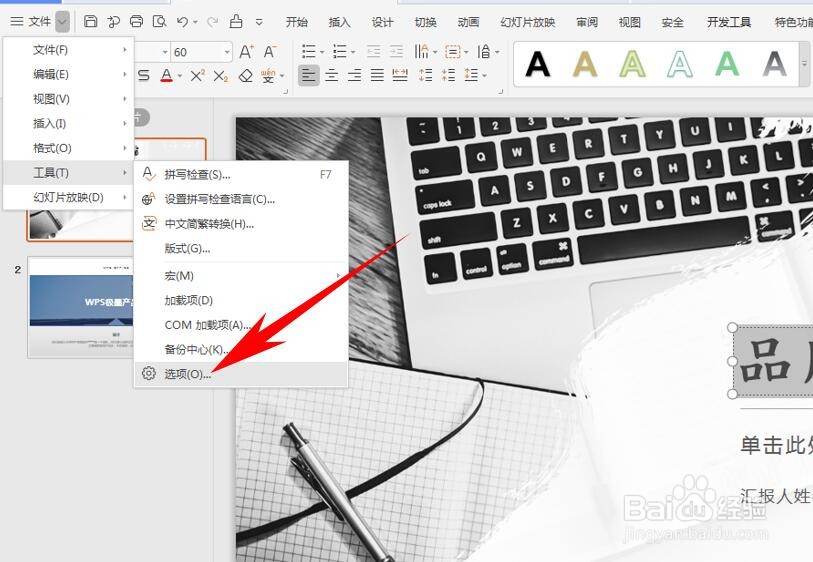This screenshot has width=813, height=562.
Task: Click the Save icon in quick access toolbar
Action: (x=91, y=21)
